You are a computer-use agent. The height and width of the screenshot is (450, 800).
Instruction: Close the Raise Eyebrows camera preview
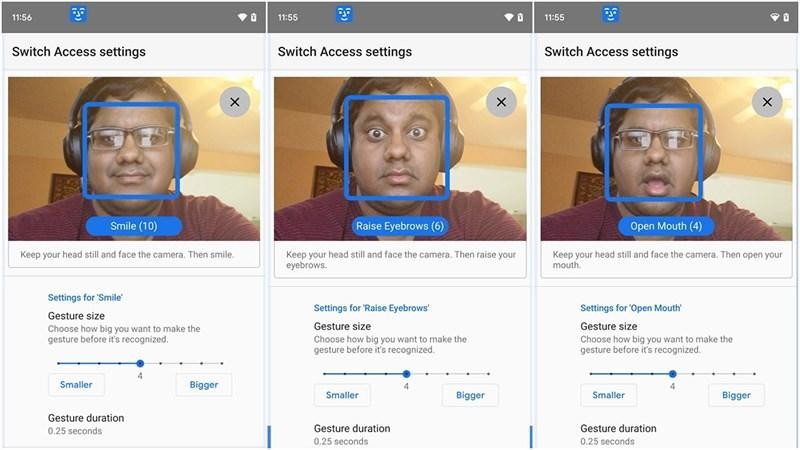coord(501,102)
